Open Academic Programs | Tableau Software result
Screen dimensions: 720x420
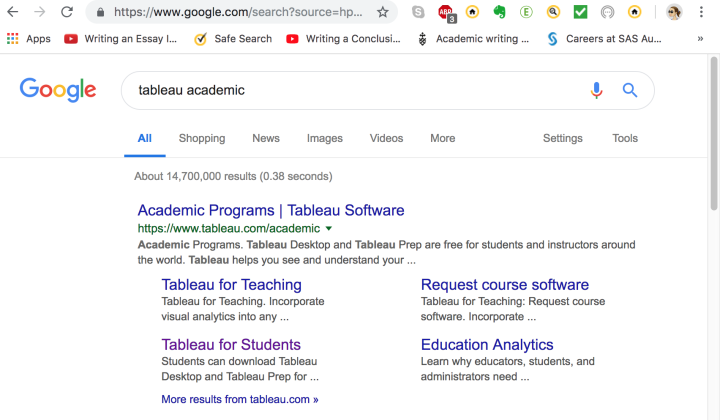pyautogui.click(x=271, y=210)
